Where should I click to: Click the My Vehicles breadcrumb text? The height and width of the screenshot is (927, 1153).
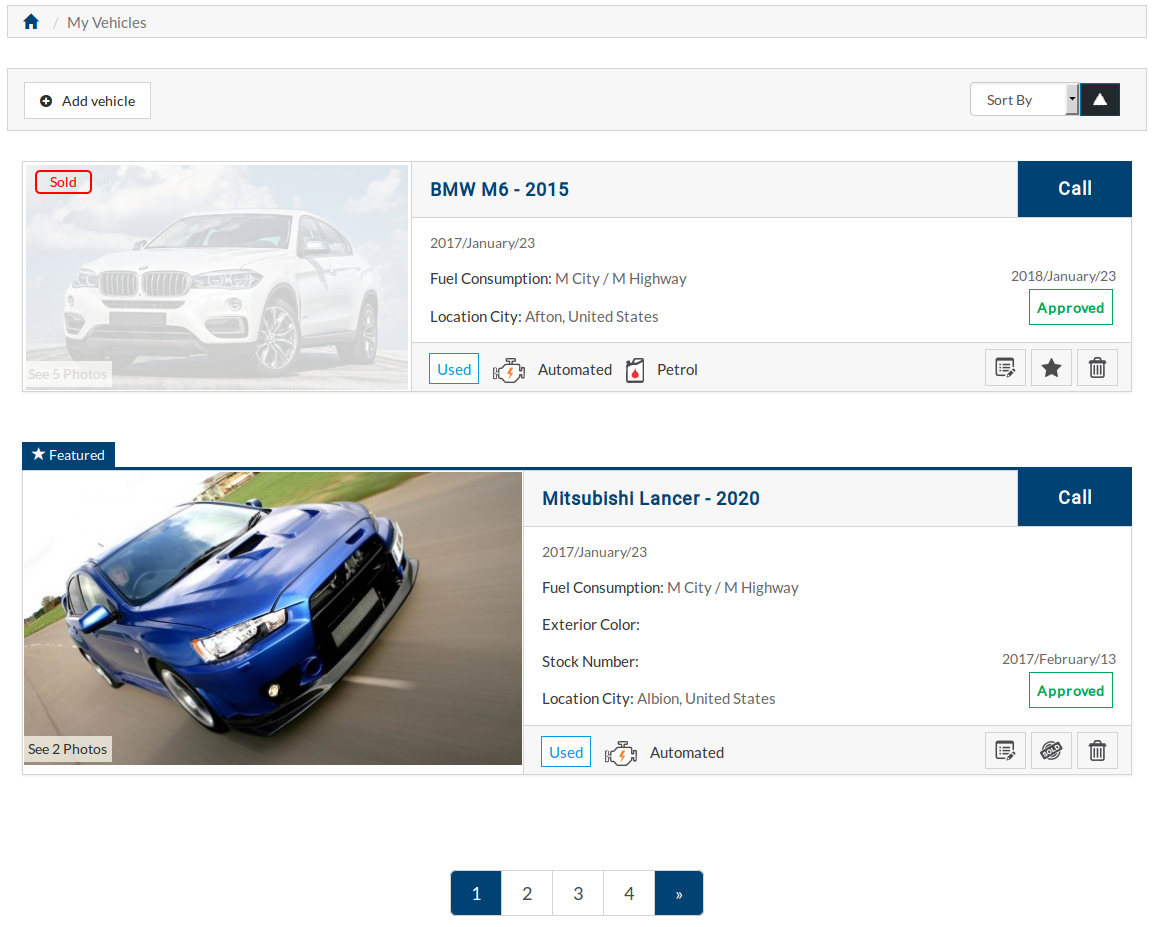click(107, 23)
